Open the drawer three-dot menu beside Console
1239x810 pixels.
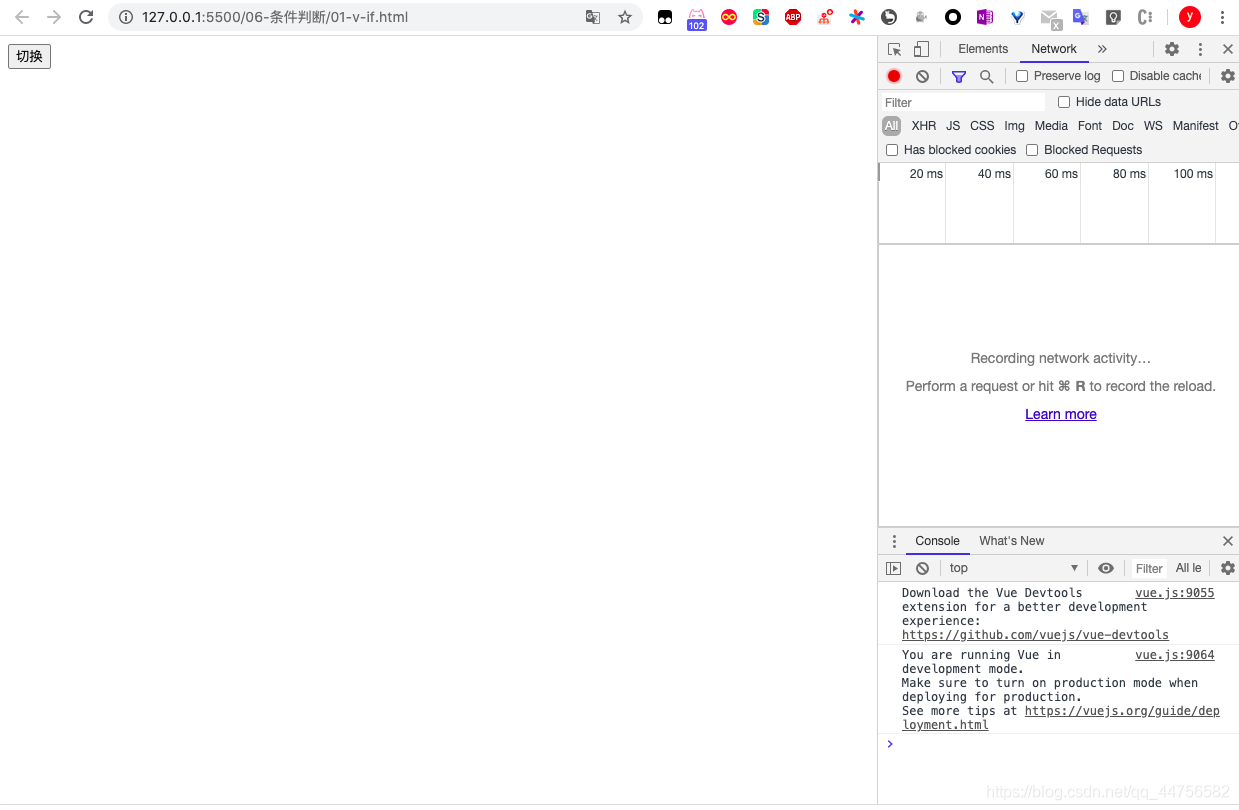[894, 541]
